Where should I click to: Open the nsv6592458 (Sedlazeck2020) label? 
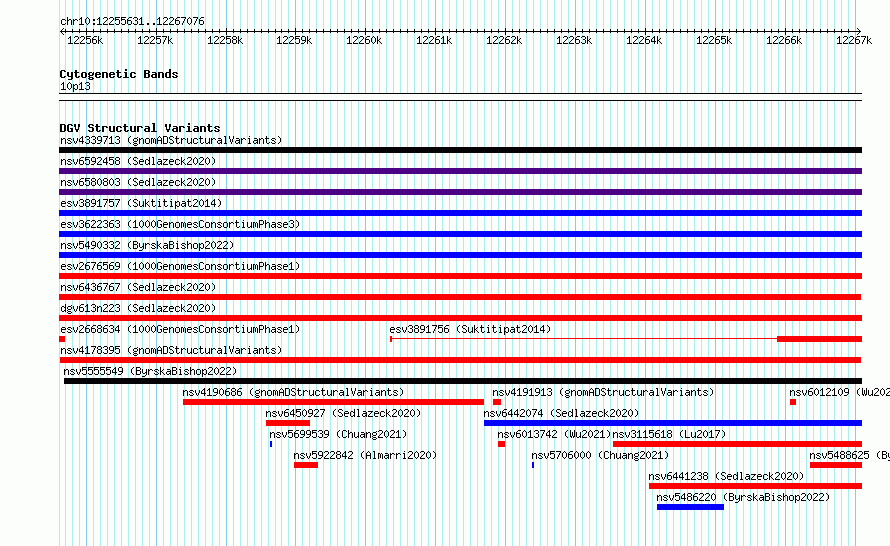(x=138, y=161)
